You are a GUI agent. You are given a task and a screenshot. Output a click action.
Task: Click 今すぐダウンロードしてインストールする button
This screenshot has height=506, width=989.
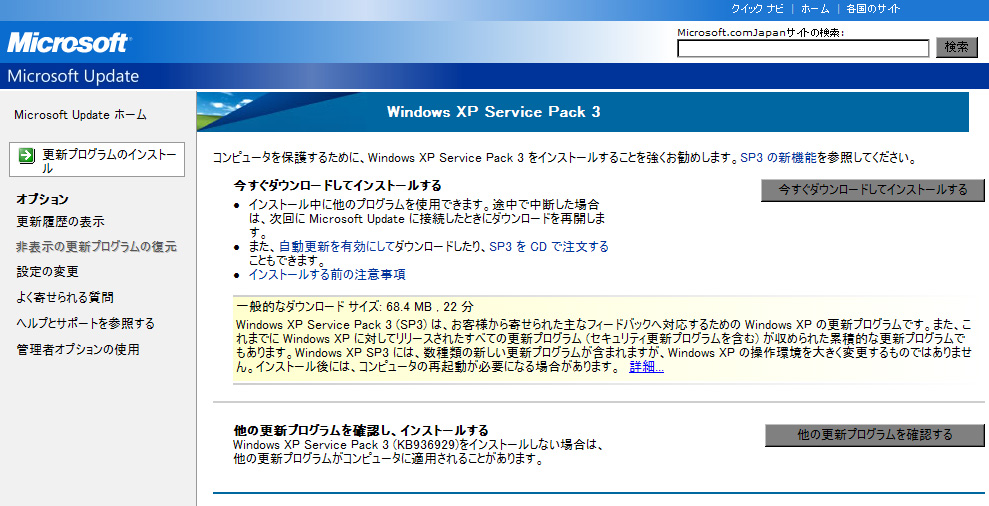point(872,190)
